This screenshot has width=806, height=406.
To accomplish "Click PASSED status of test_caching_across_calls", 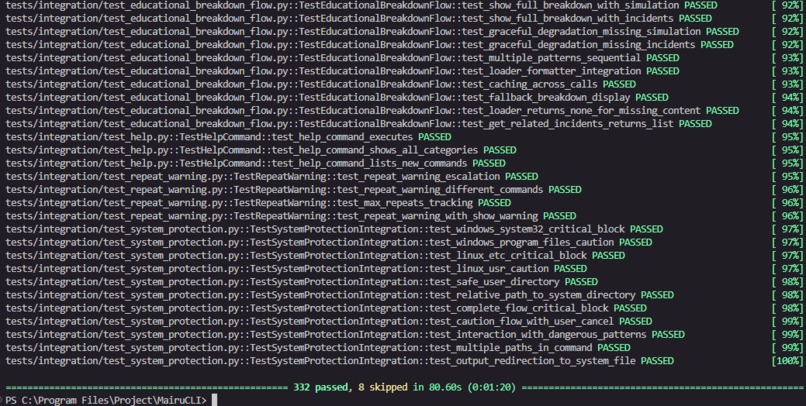I will [619, 84].
